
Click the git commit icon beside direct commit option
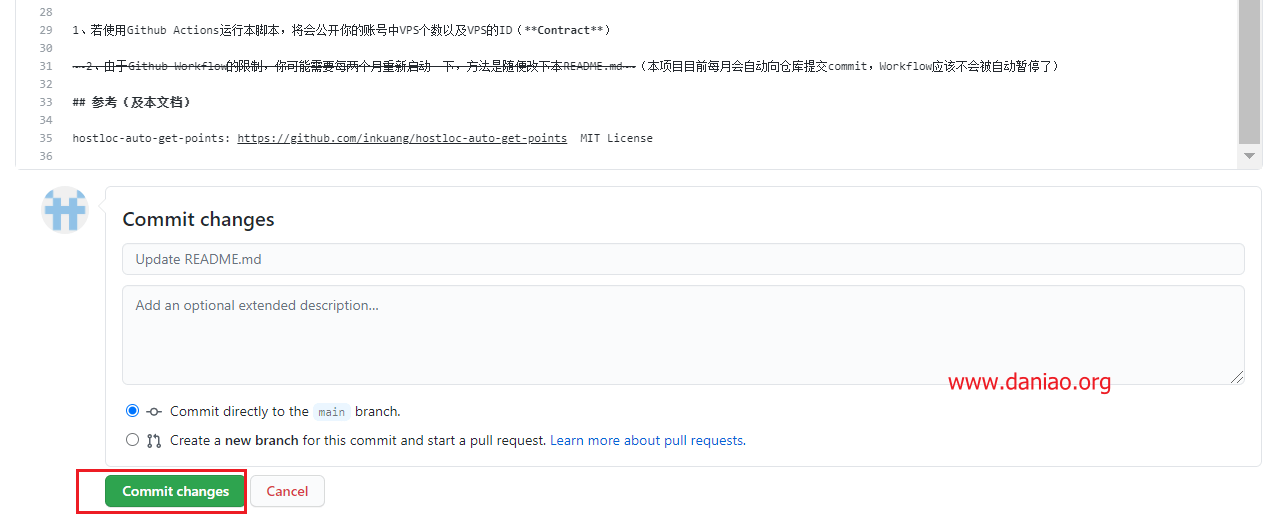154,411
